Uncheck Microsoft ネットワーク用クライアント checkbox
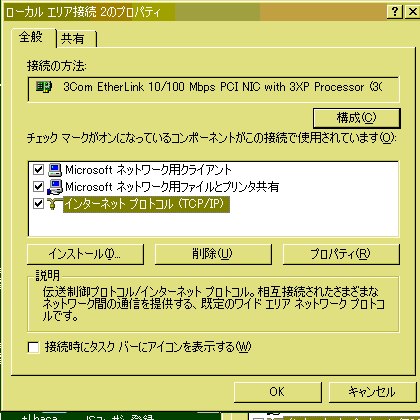The height and width of the screenshot is (420, 420). click(39, 170)
